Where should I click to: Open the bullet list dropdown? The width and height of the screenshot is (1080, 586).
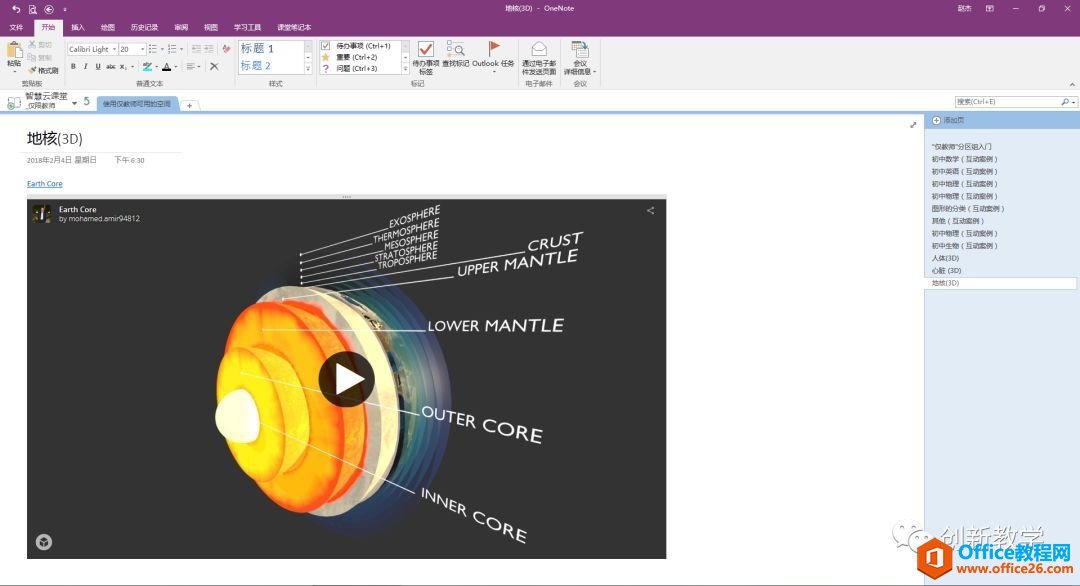(162, 49)
